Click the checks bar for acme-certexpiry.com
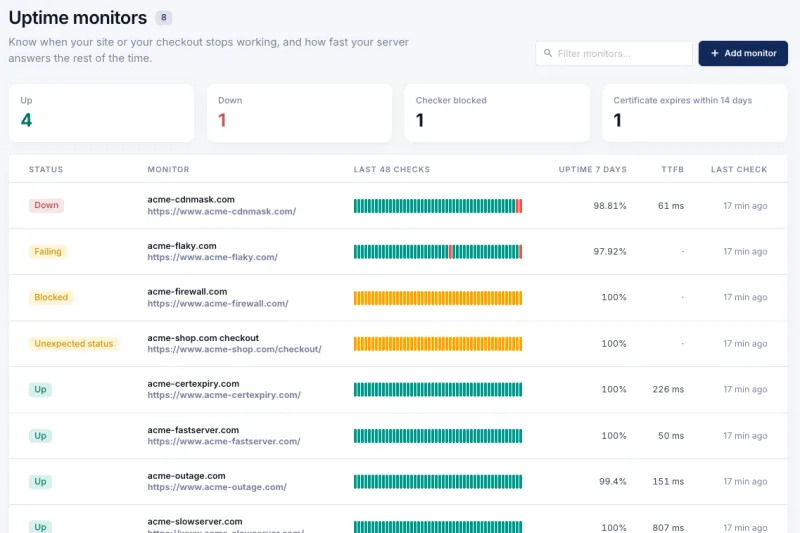The height and width of the screenshot is (533, 800). point(438,390)
